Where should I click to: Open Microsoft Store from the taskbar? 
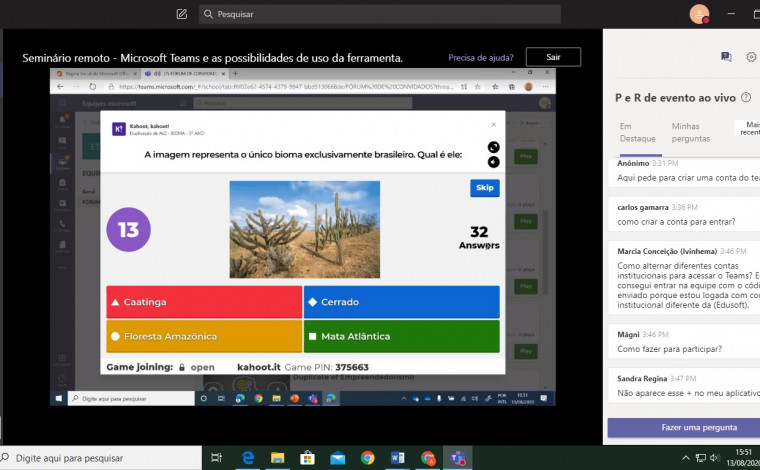308,458
